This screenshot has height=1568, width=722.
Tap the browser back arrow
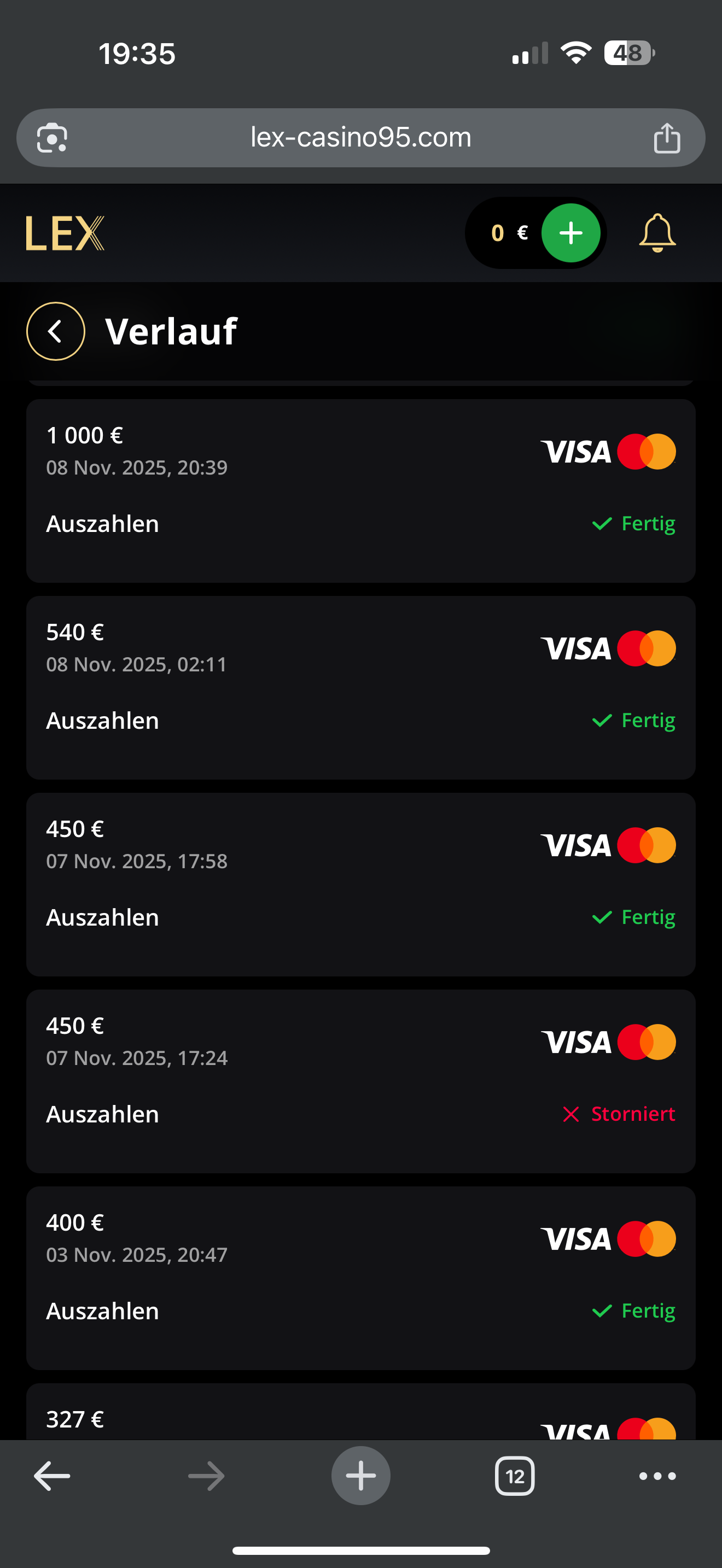tap(53, 1476)
